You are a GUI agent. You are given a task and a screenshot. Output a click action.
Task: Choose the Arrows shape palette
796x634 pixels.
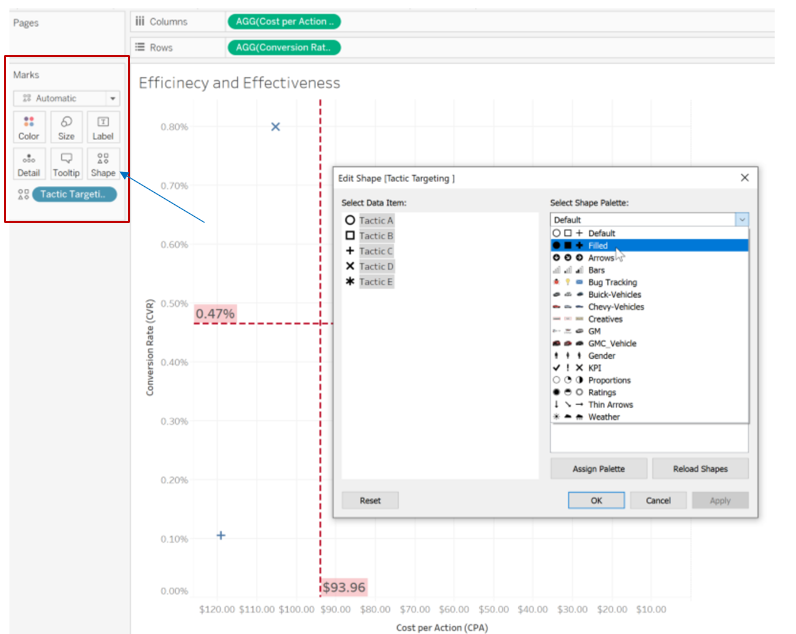pos(649,257)
